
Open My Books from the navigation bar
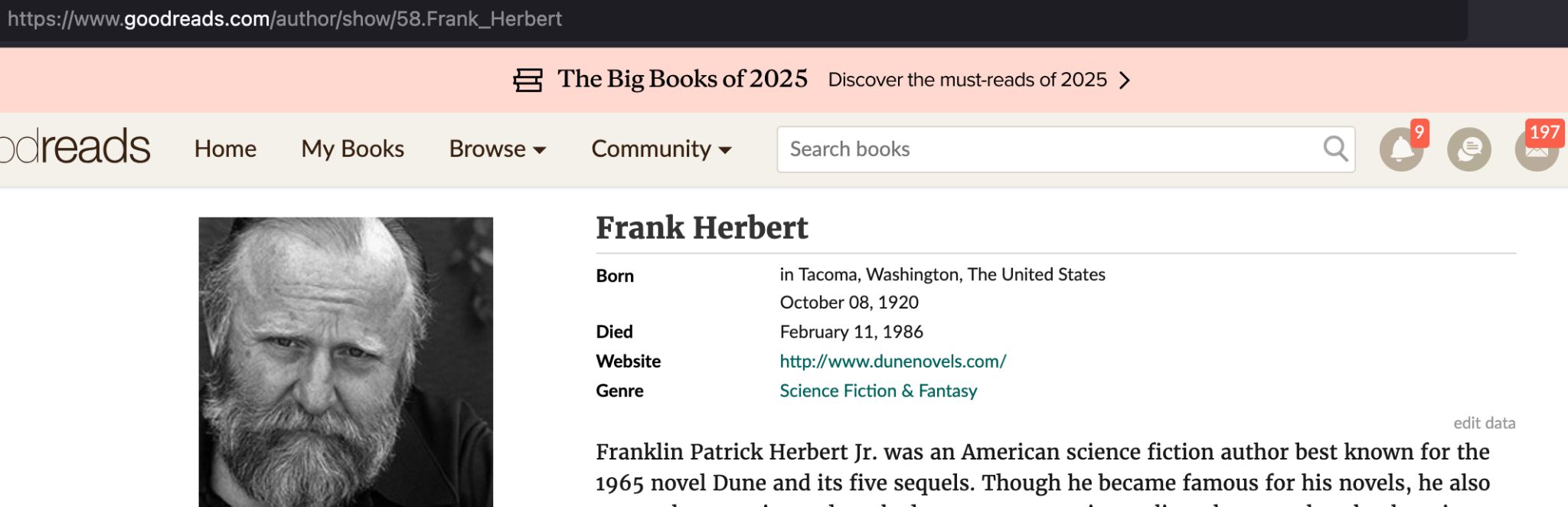pos(352,149)
